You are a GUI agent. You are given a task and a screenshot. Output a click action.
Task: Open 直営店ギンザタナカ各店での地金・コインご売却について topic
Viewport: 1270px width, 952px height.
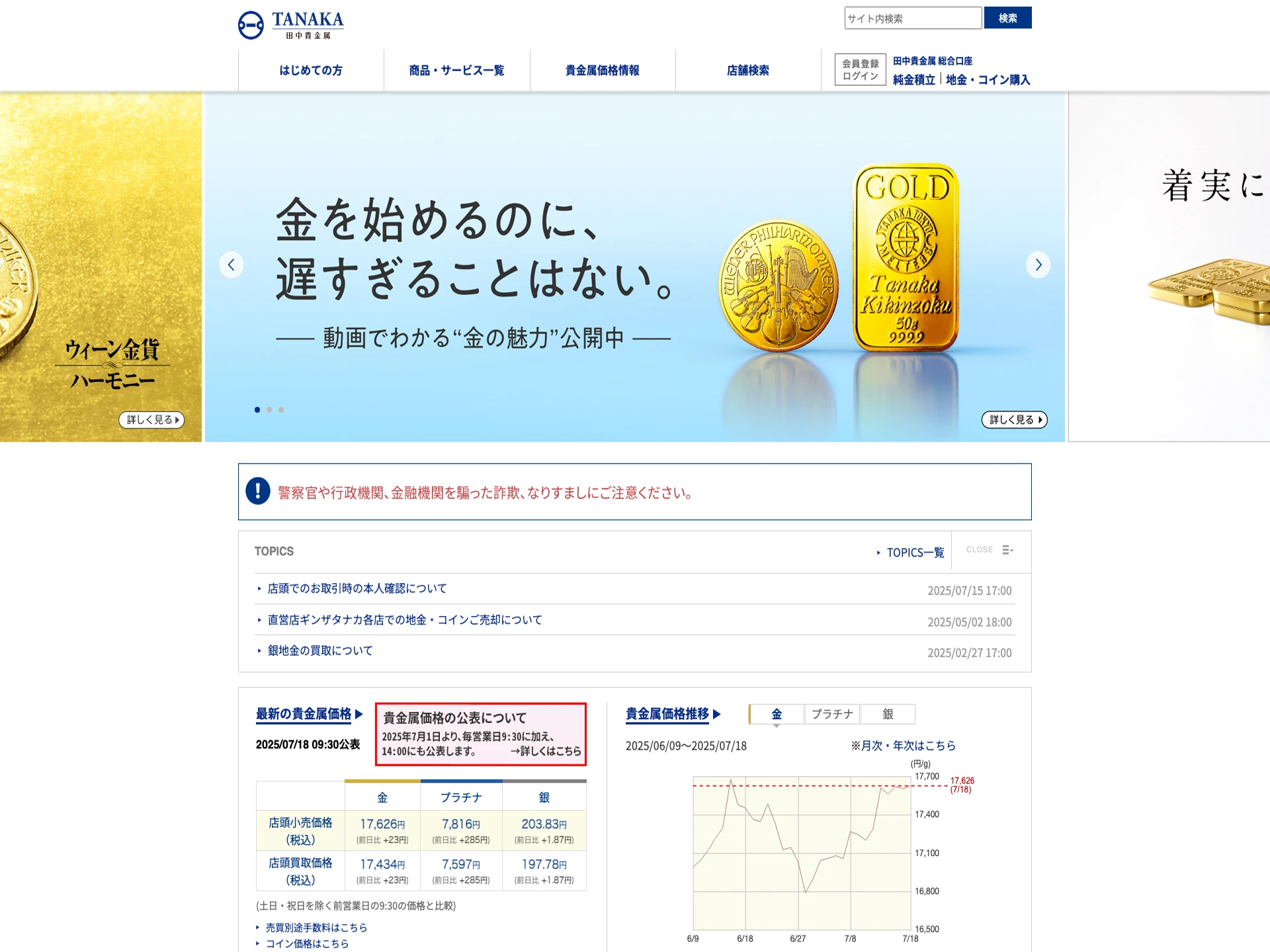tap(405, 620)
